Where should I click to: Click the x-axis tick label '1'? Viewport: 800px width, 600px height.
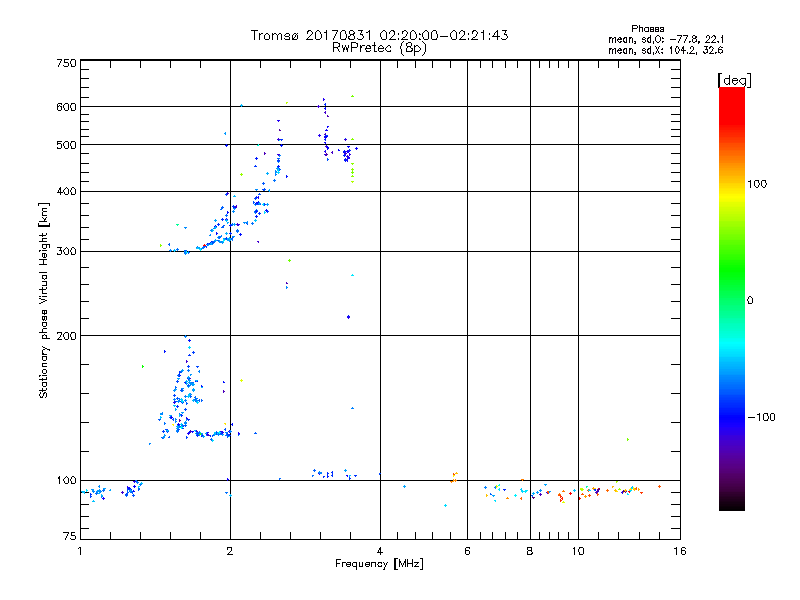tap(80, 551)
